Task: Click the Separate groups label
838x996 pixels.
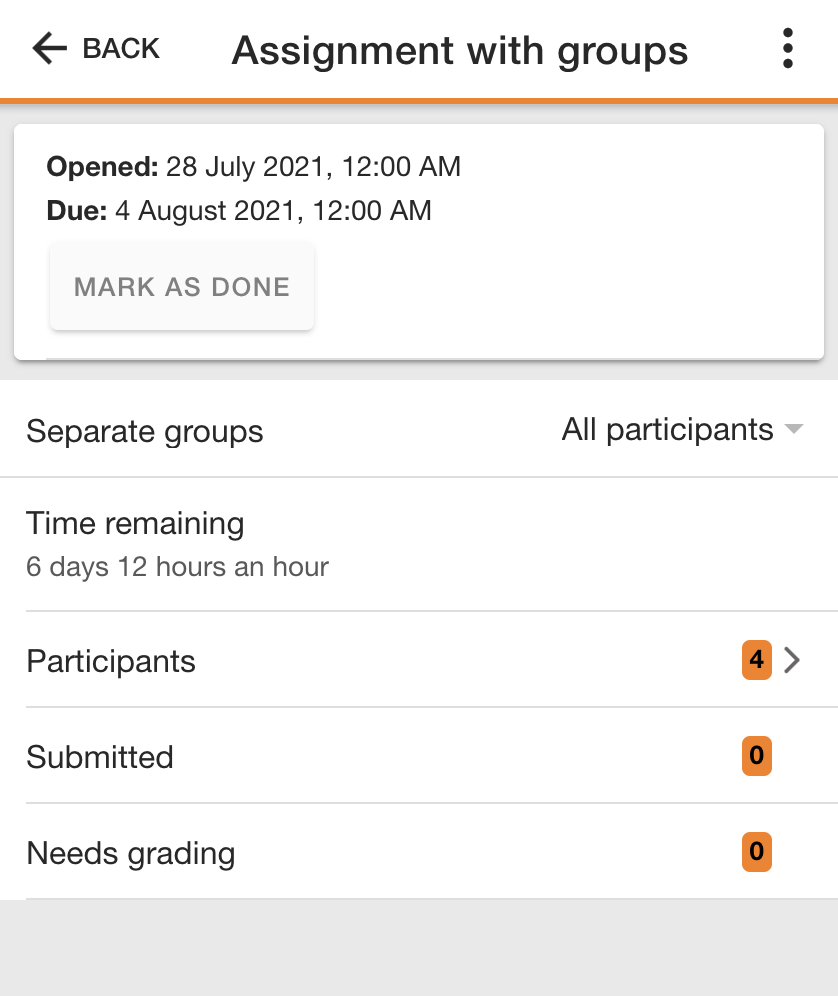Action: pos(145,431)
